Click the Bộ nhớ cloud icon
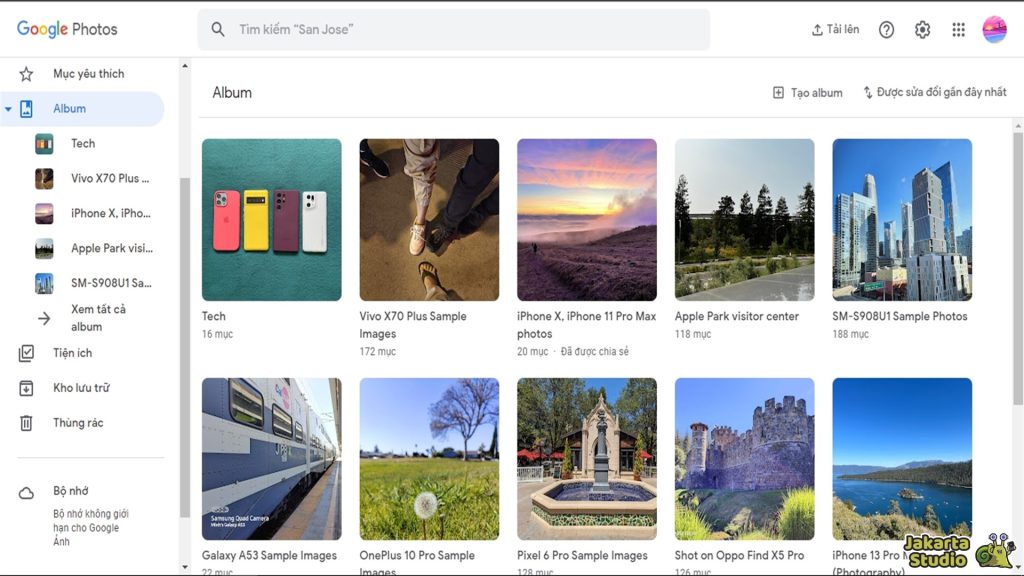Image resolution: width=1024 pixels, height=576 pixels. coord(26,493)
